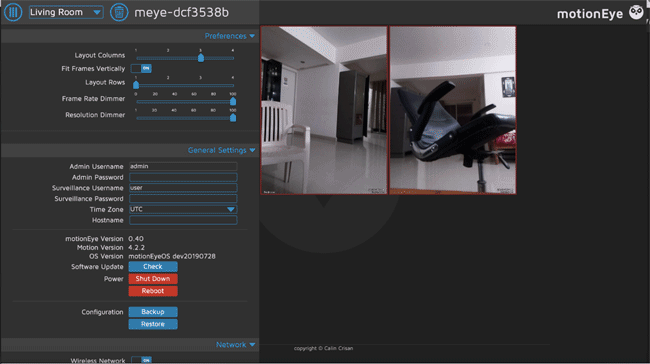Image resolution: width=650 pixels, height=364 pixels.
Task: Click the Shut Down button
Action: click(153, 279)
